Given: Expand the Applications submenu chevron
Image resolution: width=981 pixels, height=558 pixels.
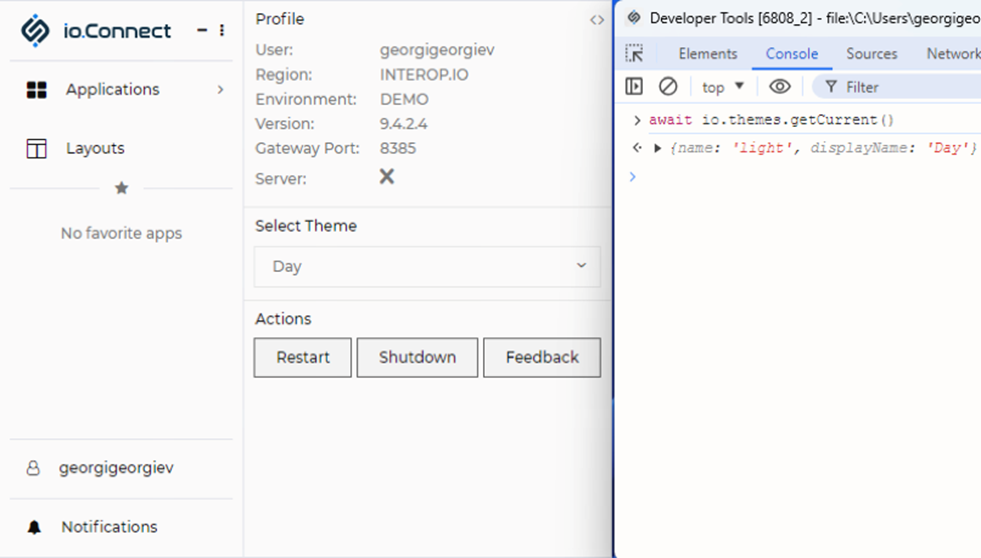Looking at the screenshot, I should click(x=220, y=90).
